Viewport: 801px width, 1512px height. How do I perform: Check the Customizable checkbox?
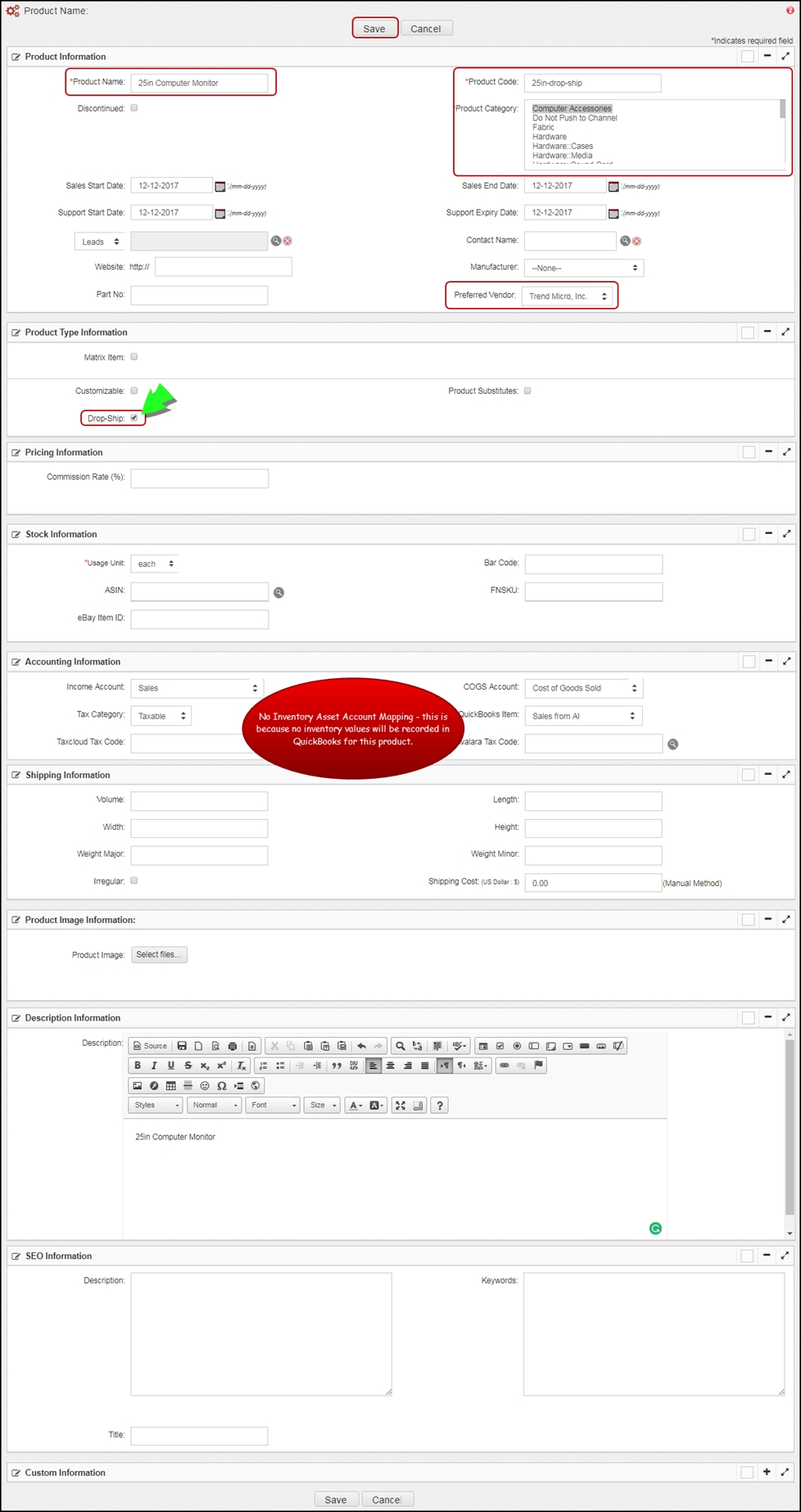tap(134, 391)
